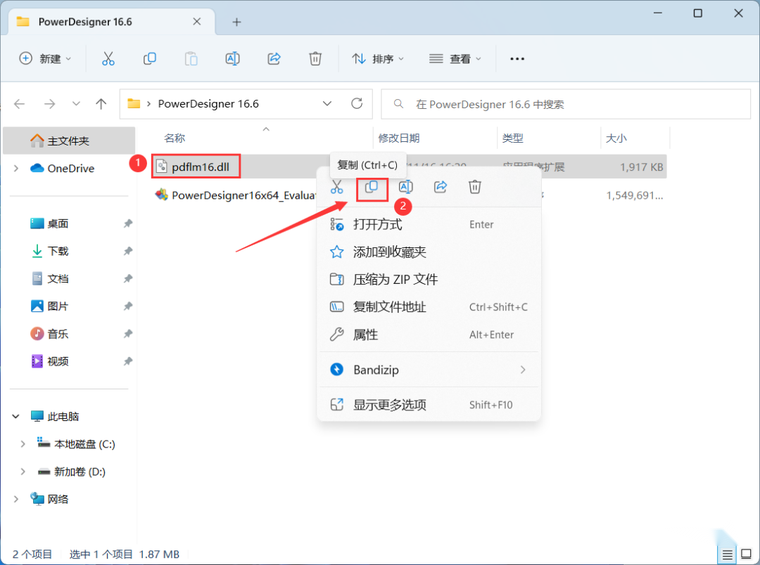The width and height of the screenshot is (760, 565).
Task: Click Cut icon in context menu
Action: pyautogui.click(x=336, y=187)
